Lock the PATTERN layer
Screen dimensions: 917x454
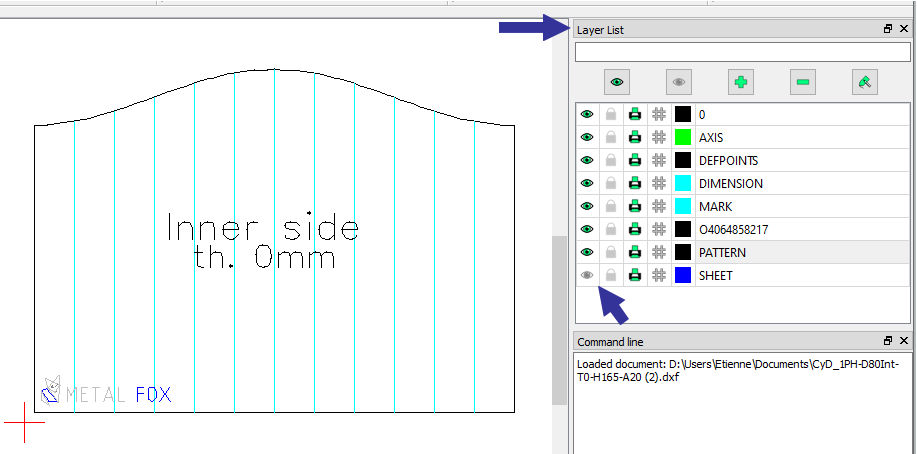click(611, 252)
